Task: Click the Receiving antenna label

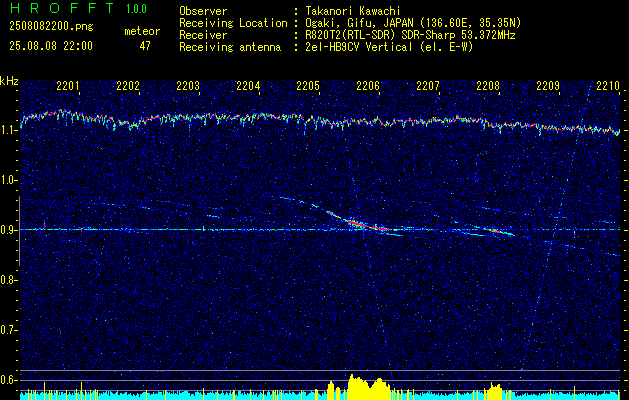Action: click(x=230, y=47)
